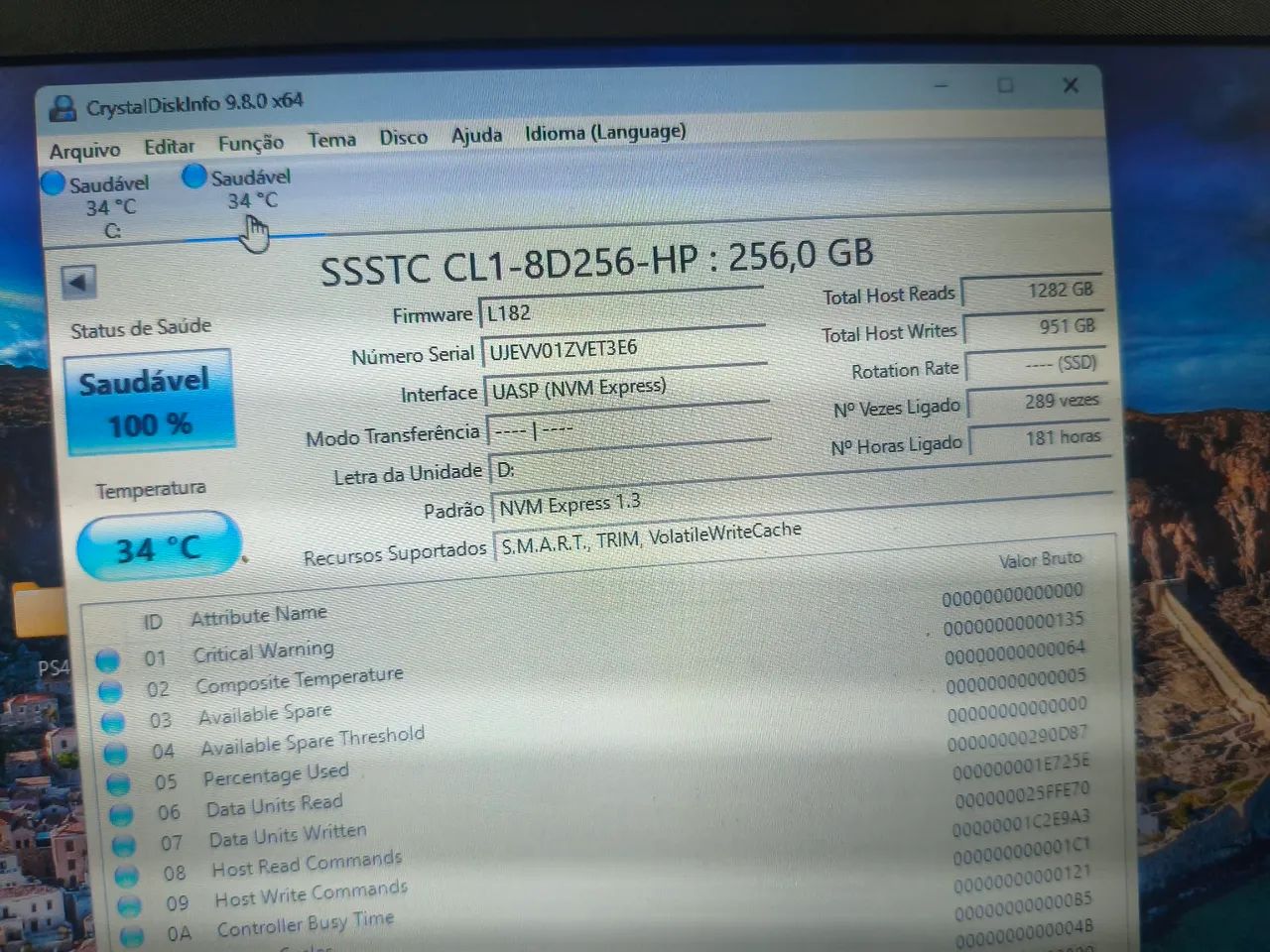Open the Idioma (Language) menu
The width and height of the screenshot is (1270, 952).
coord(605,131)
